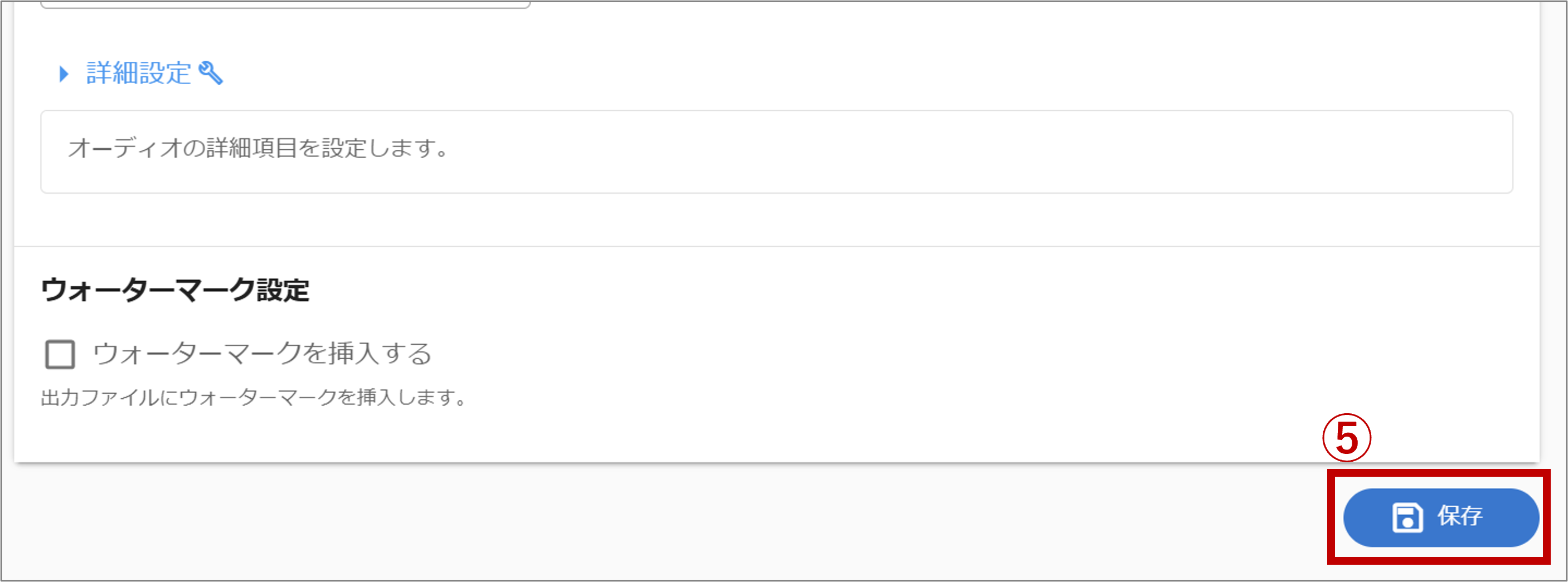Click the gray footer area beside 保存
1568x582 pixels.
[x=669, y=520]
